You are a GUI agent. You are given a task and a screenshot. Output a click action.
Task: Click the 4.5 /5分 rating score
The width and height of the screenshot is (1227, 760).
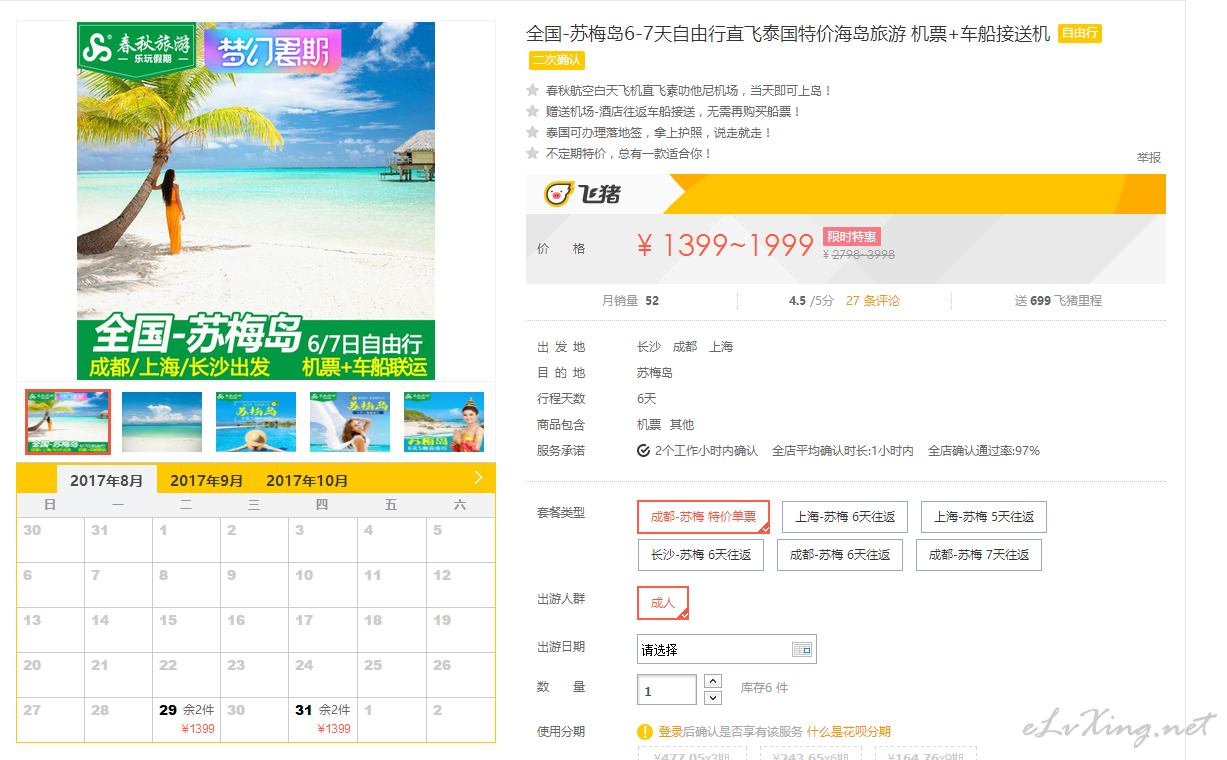[811, 300]
